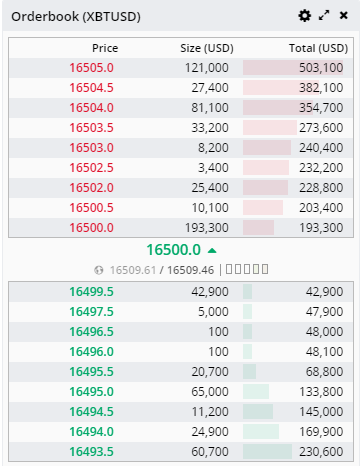This screenshot has height=466, width=361.
Task: Select ask price 16505.0
Action: 92,68
